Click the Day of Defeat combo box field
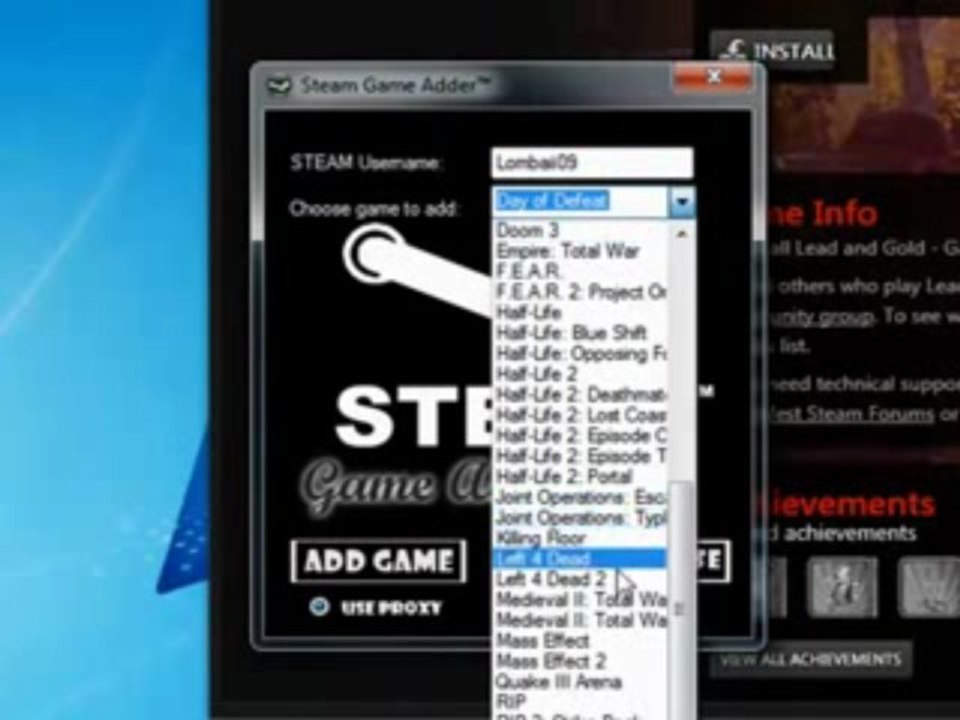960x720 pixels. coord(581,201)
